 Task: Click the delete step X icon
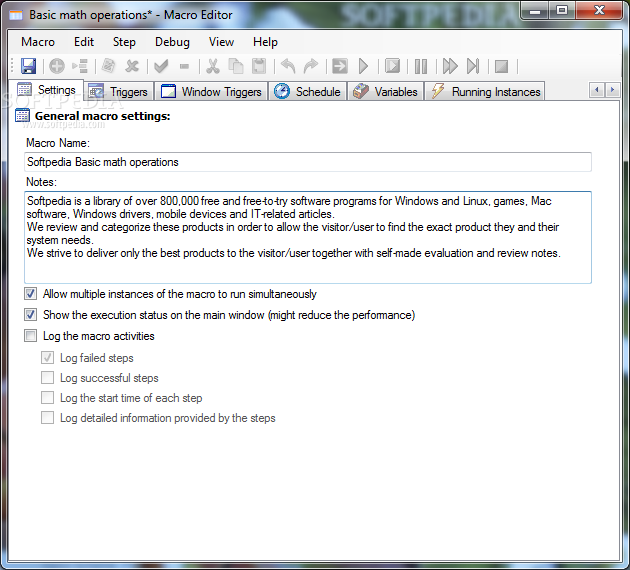132,66
